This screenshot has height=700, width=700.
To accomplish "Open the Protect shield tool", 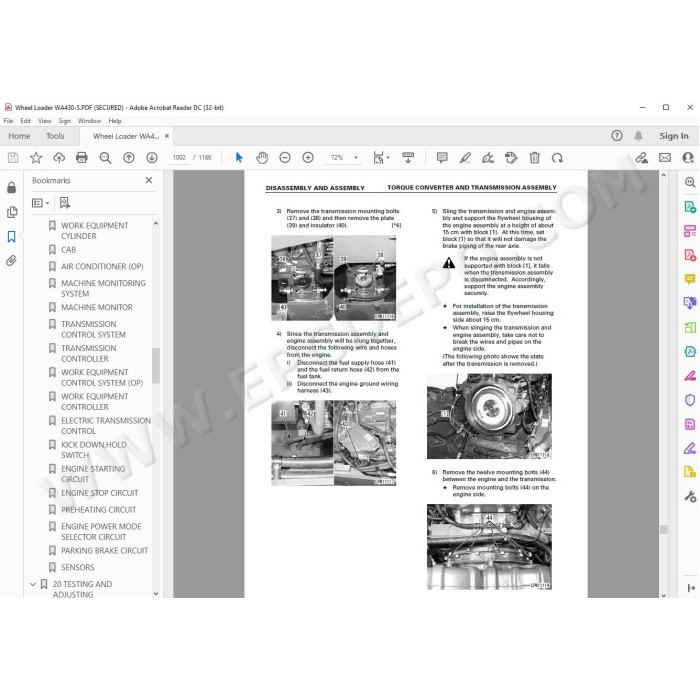I will 690,400.
